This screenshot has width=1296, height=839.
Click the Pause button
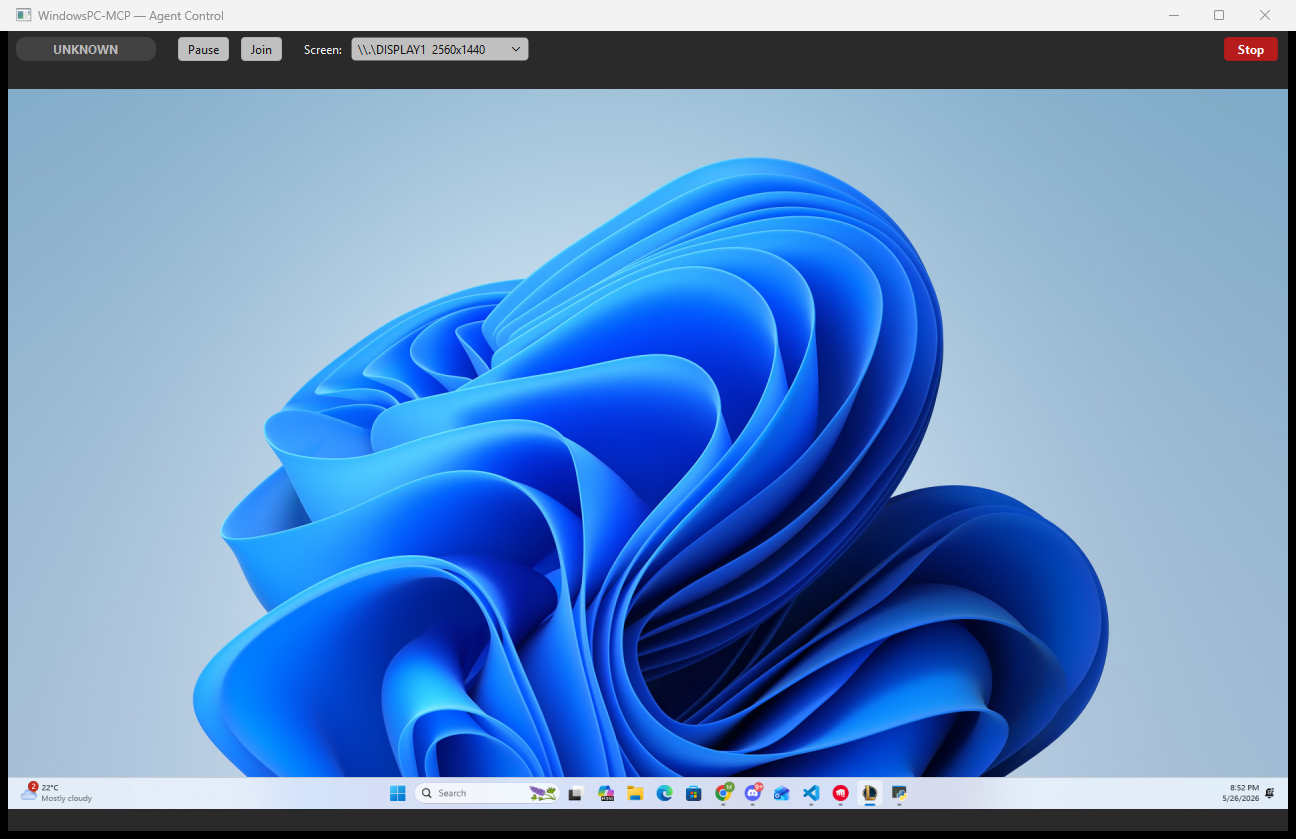tap(204, 49)
